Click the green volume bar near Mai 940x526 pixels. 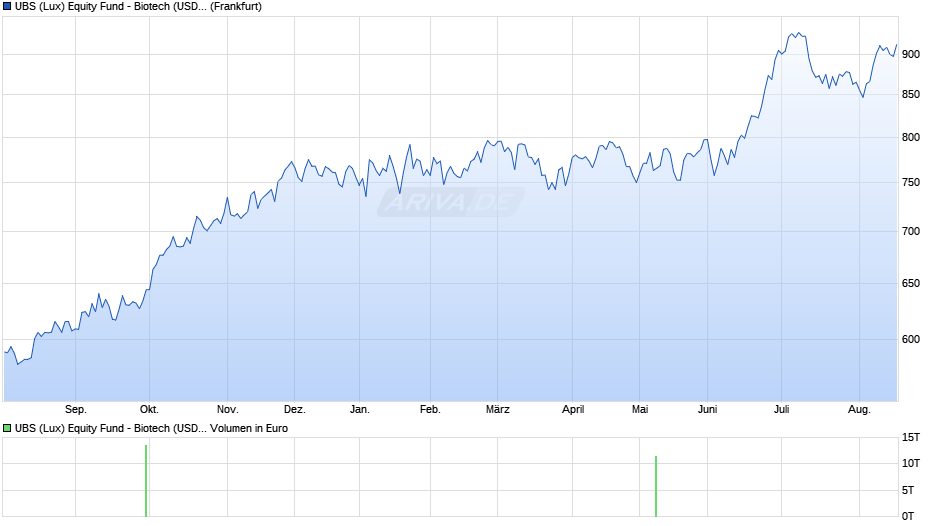tap(656, 486)
